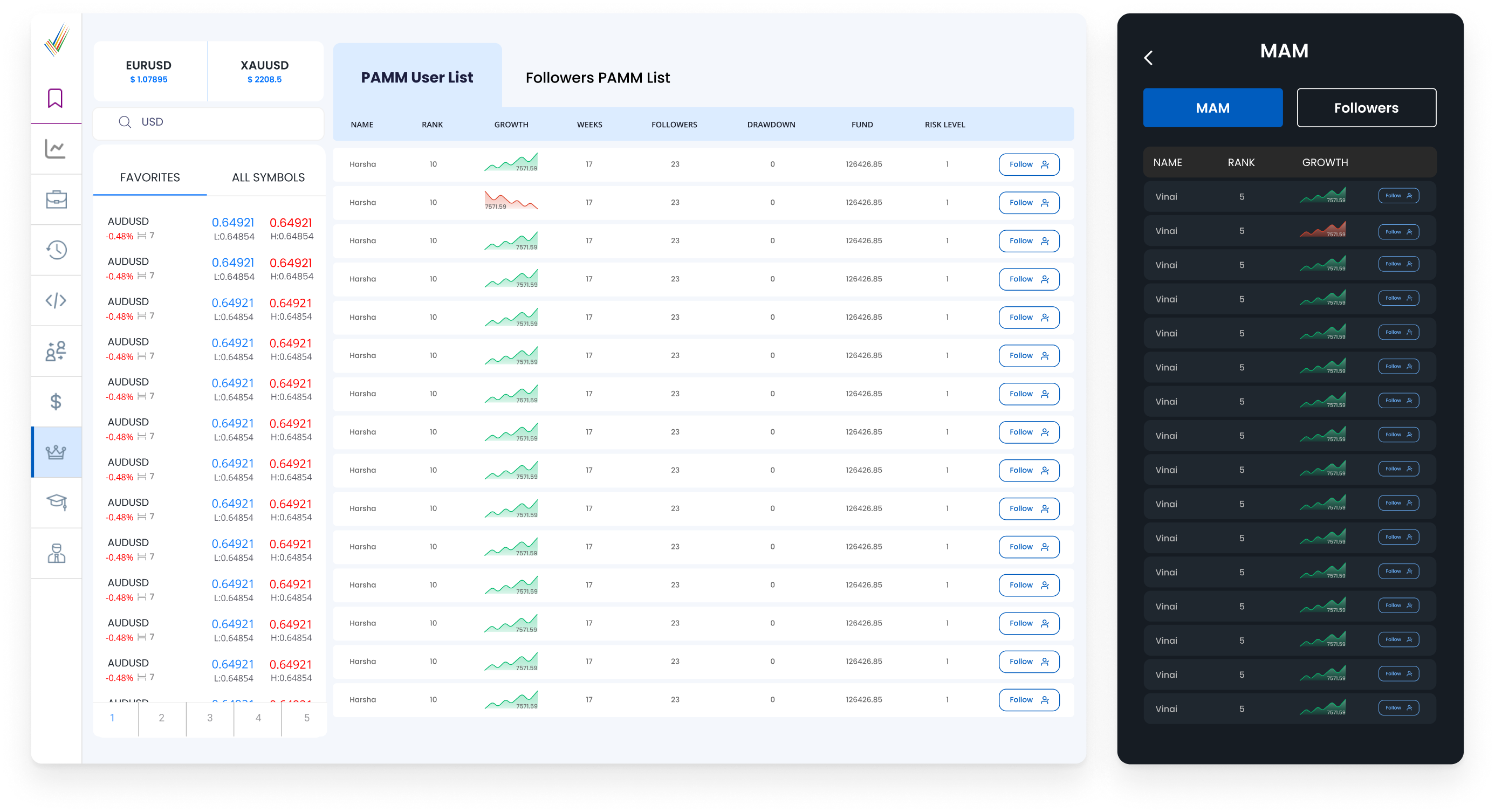This screenshot has width=1495, height=812.
Task: Click Follow button in third Harsha row
Action: [1029, 241]
